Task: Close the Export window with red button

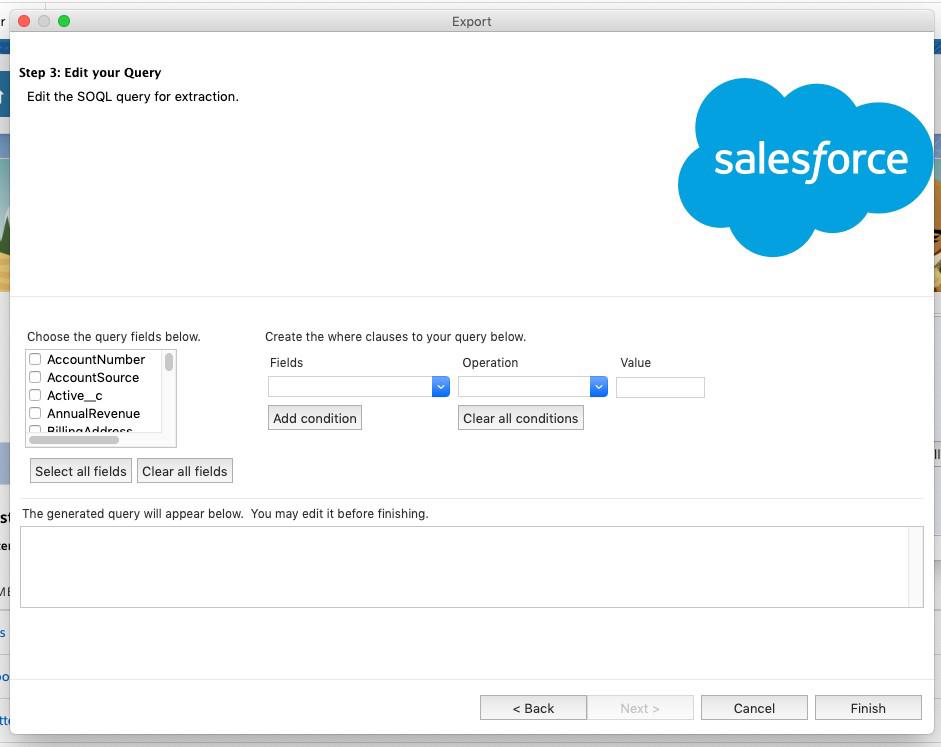Action: pos(24,21)
